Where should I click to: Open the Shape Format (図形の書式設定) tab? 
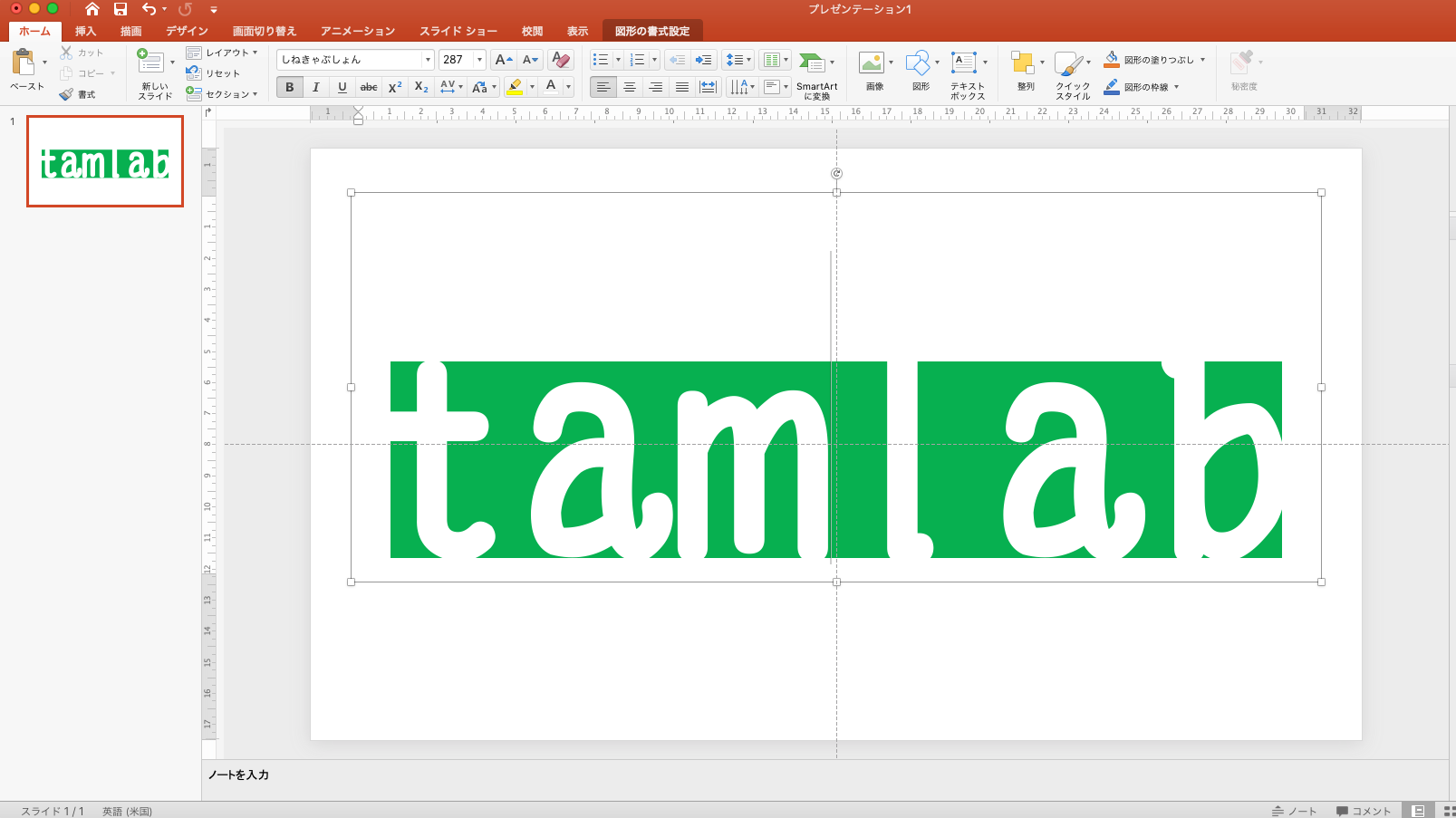(x=652, y=31)
